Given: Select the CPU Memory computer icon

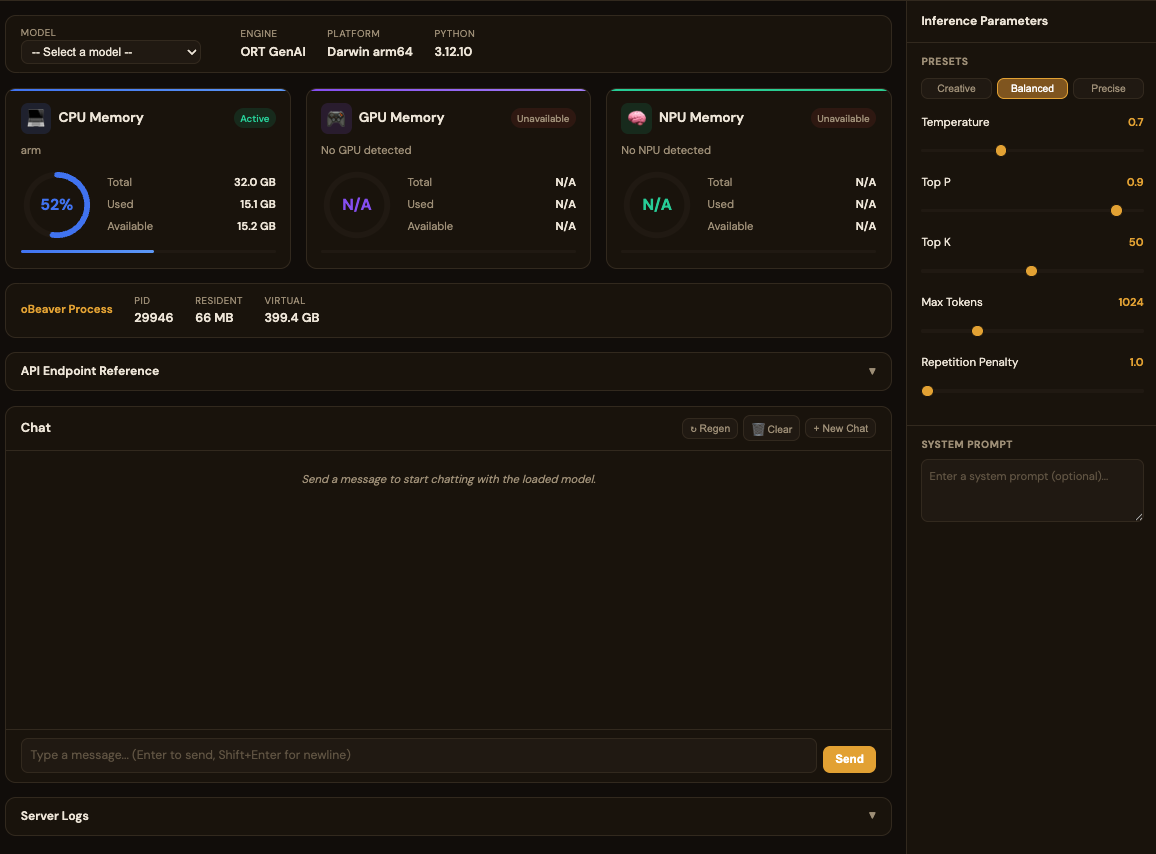Looking at the screenshot, I should [x=36, y=118].
